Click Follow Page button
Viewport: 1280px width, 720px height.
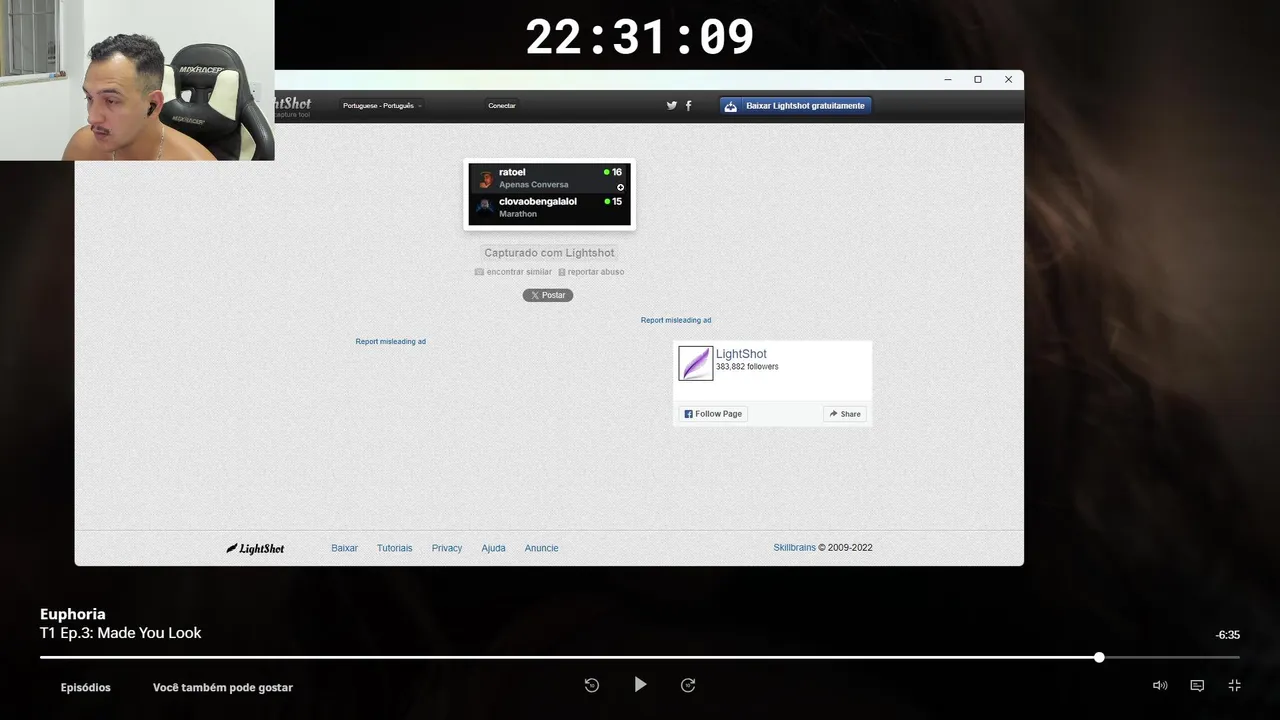[x=713, y=414]
